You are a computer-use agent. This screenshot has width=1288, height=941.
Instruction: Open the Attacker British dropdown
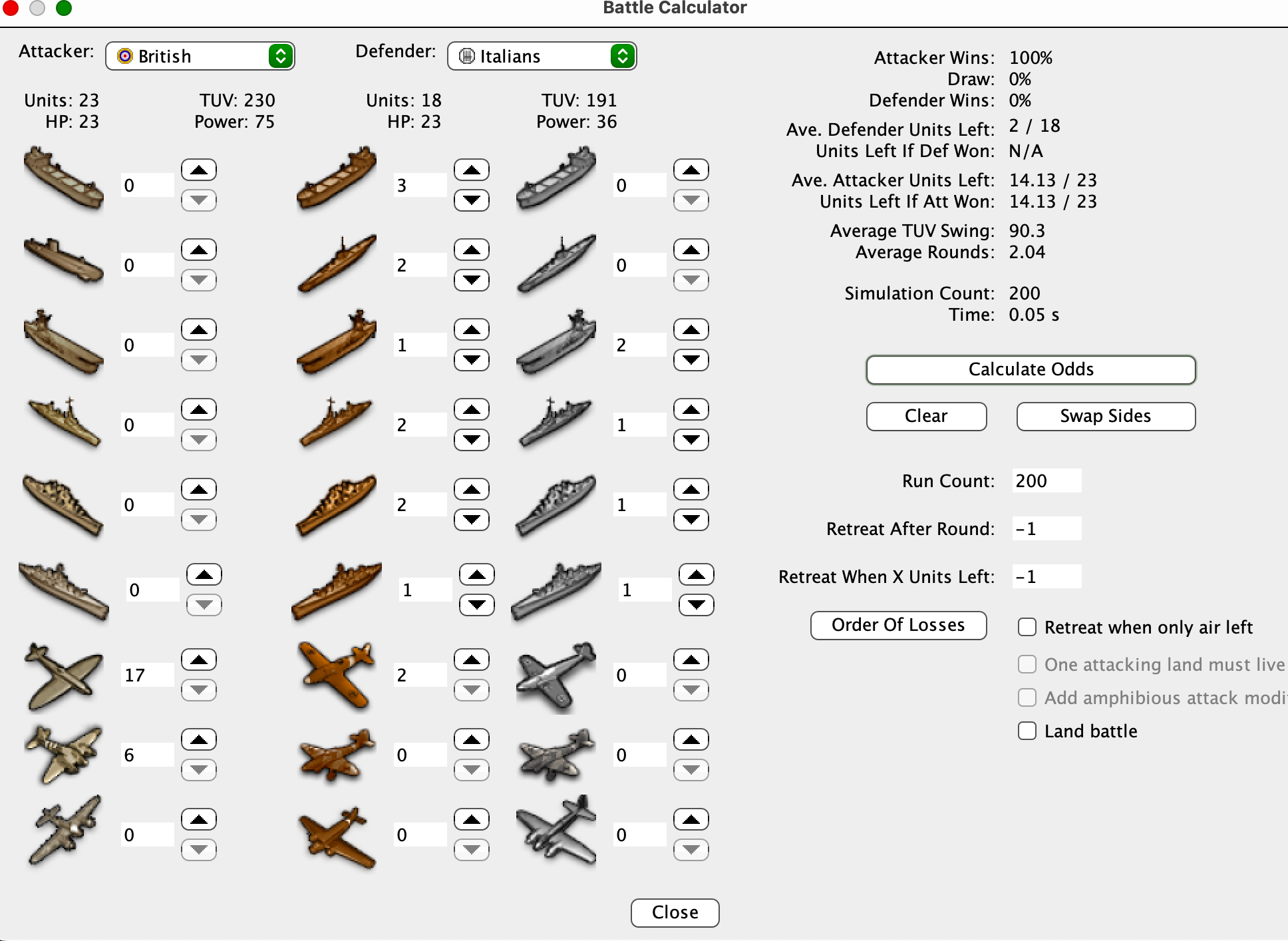pos(200,56)
